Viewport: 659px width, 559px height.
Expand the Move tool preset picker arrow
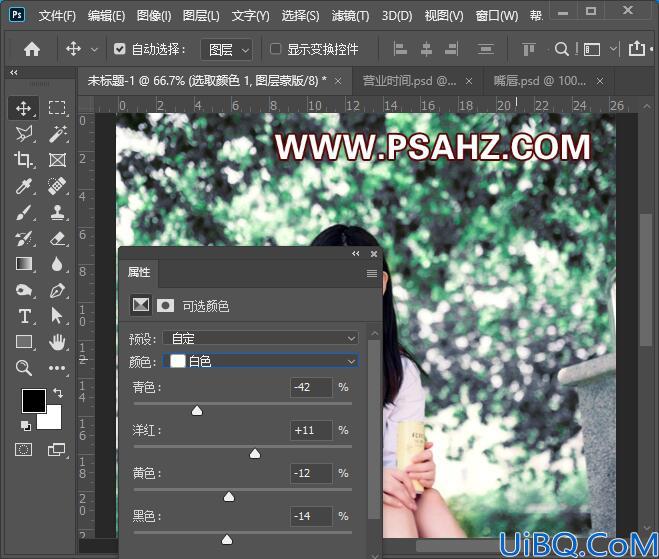point(95,50)
